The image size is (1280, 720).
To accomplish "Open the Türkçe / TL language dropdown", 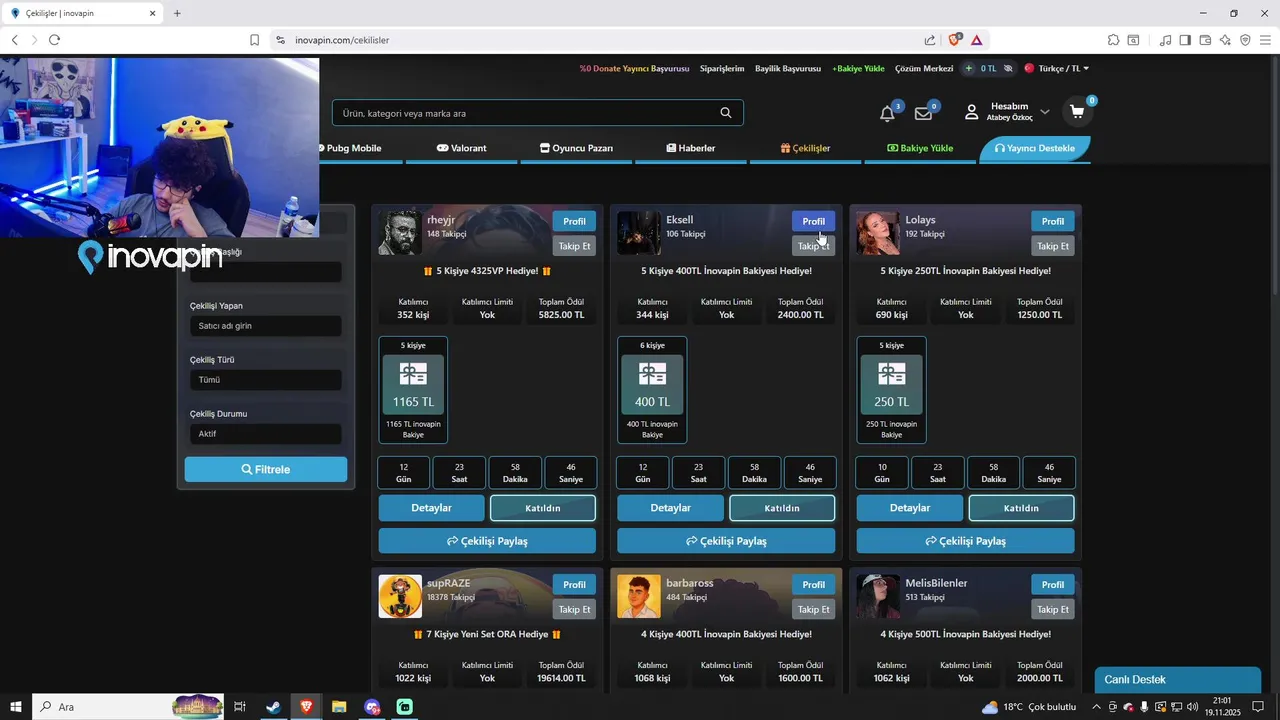I will click(1057, 68).
